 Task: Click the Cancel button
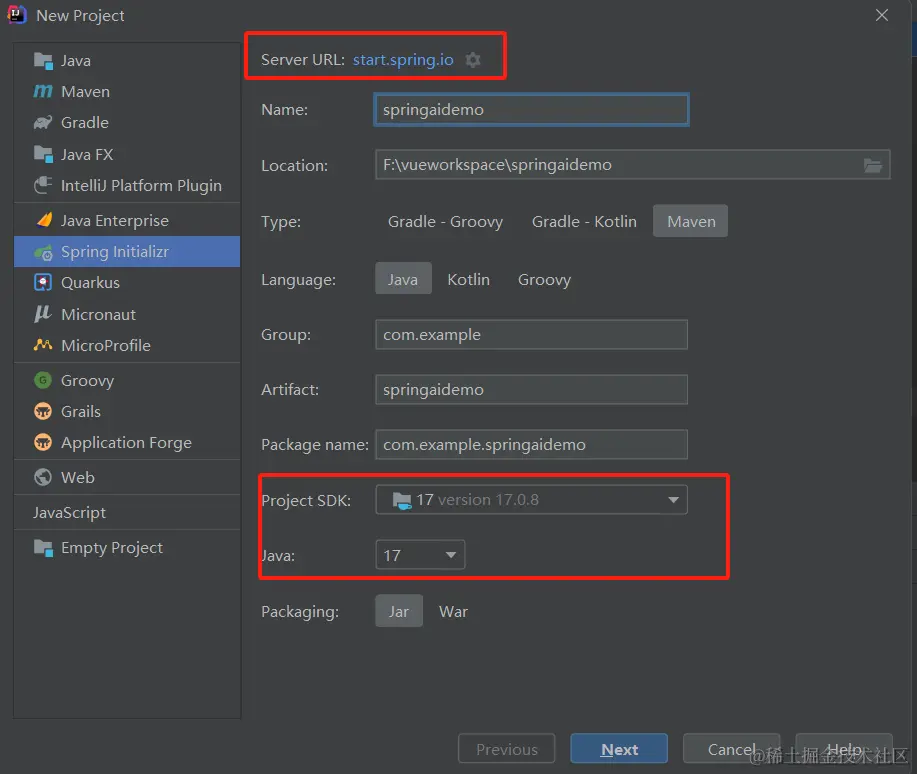731,748
